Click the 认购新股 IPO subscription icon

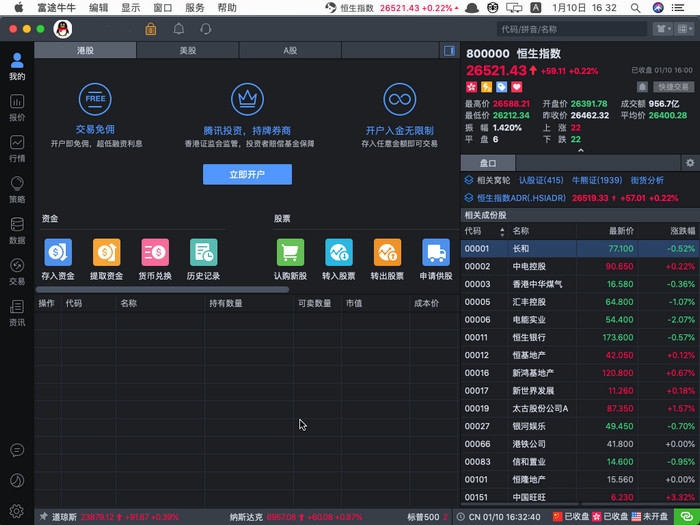(290, 252)
